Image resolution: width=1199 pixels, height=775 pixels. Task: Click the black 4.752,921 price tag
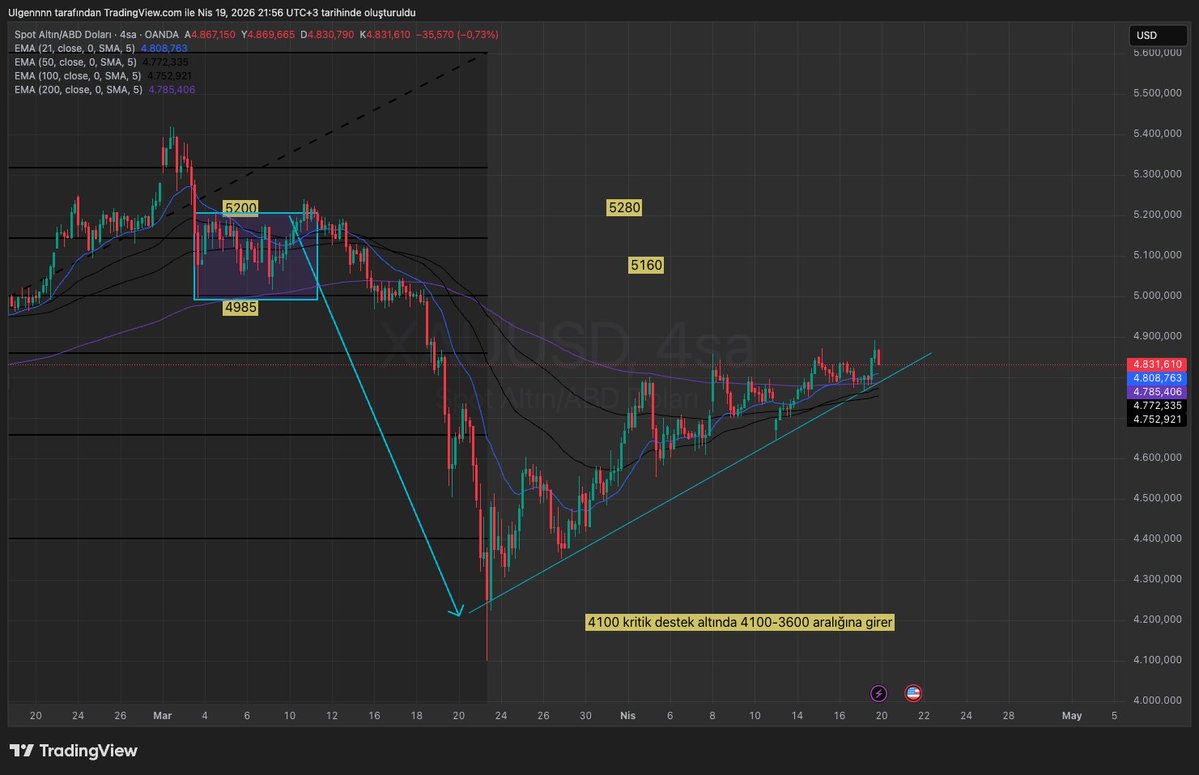1157,420
